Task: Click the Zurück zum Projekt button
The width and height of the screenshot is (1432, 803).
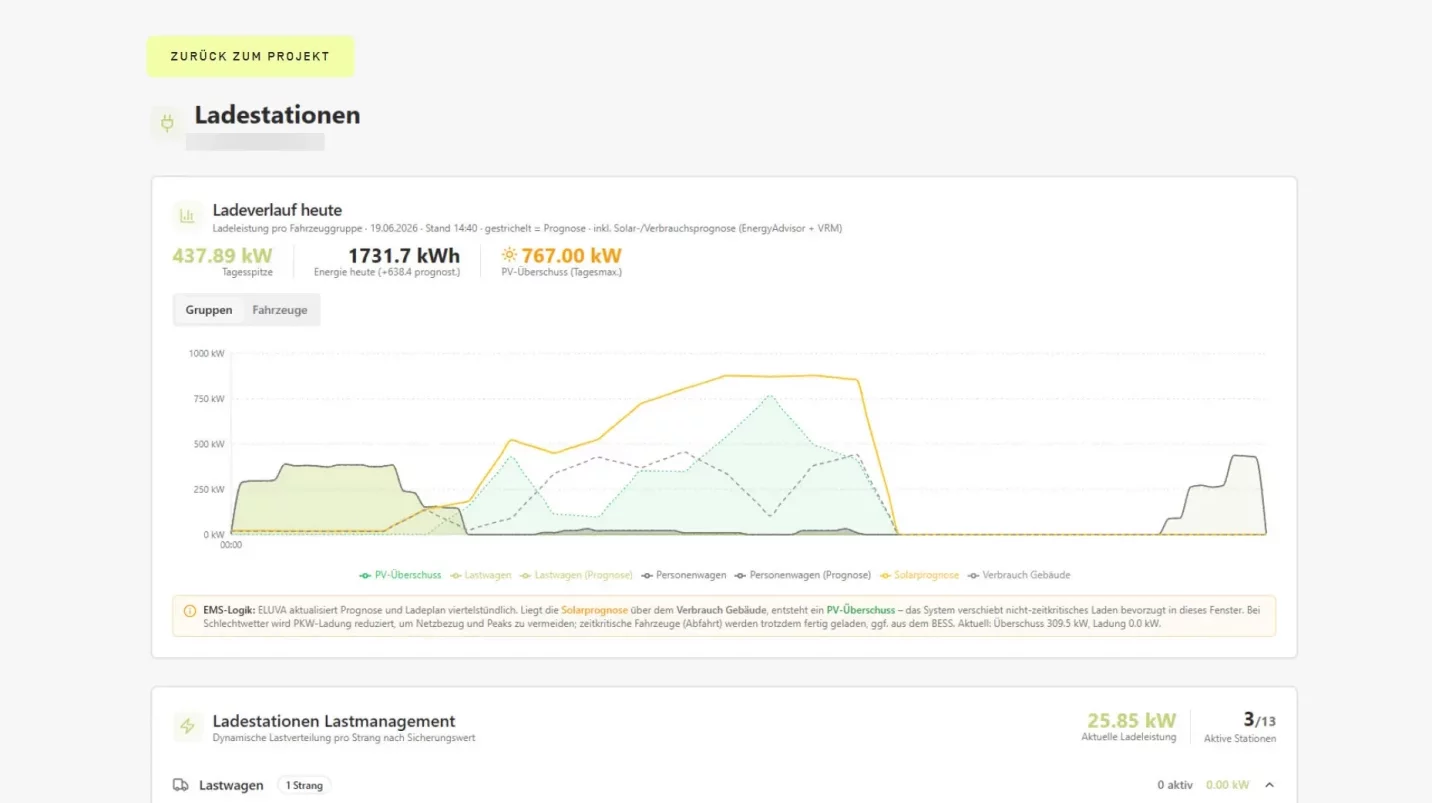Action: (250, 56)
